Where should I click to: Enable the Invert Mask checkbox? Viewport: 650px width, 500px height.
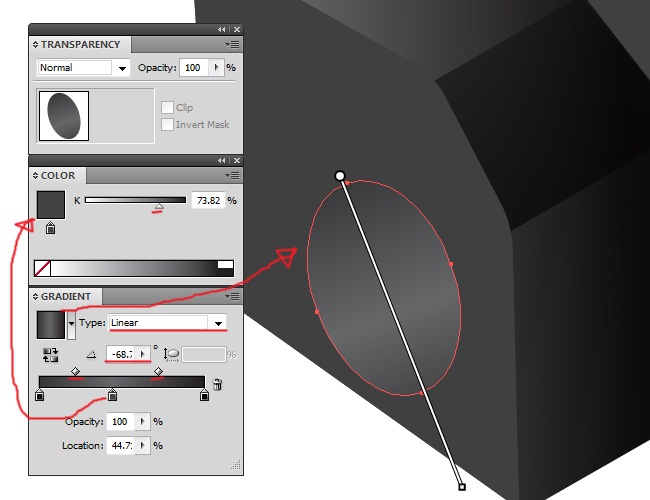(167, 124)
